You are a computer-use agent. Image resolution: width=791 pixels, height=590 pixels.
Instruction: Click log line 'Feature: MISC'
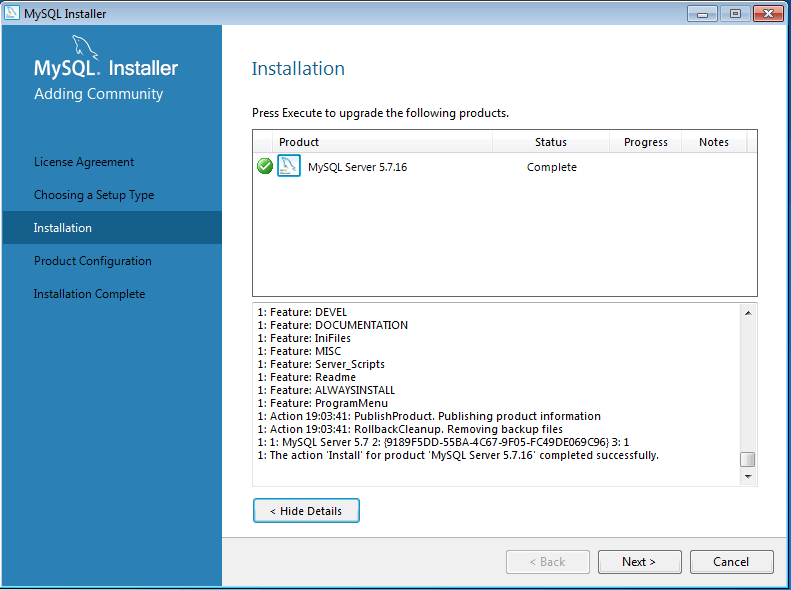click(299, 351)
